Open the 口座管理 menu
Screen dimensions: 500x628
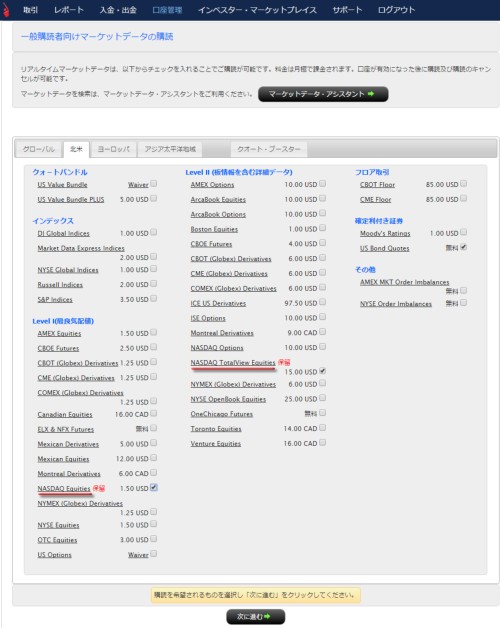(x=167, y=10)
